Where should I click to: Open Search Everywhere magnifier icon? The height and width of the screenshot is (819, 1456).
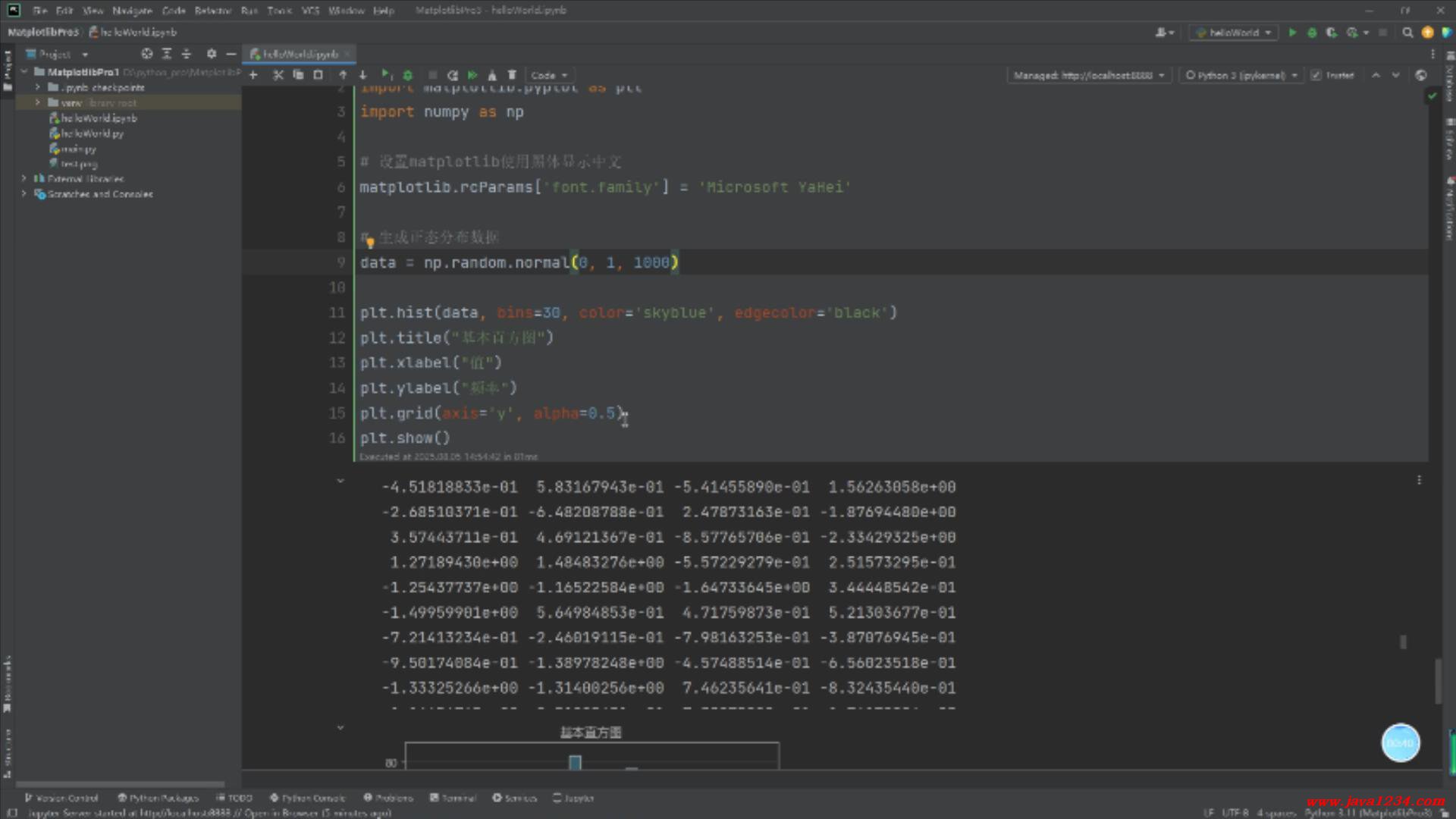click(x=1407, y=33)
